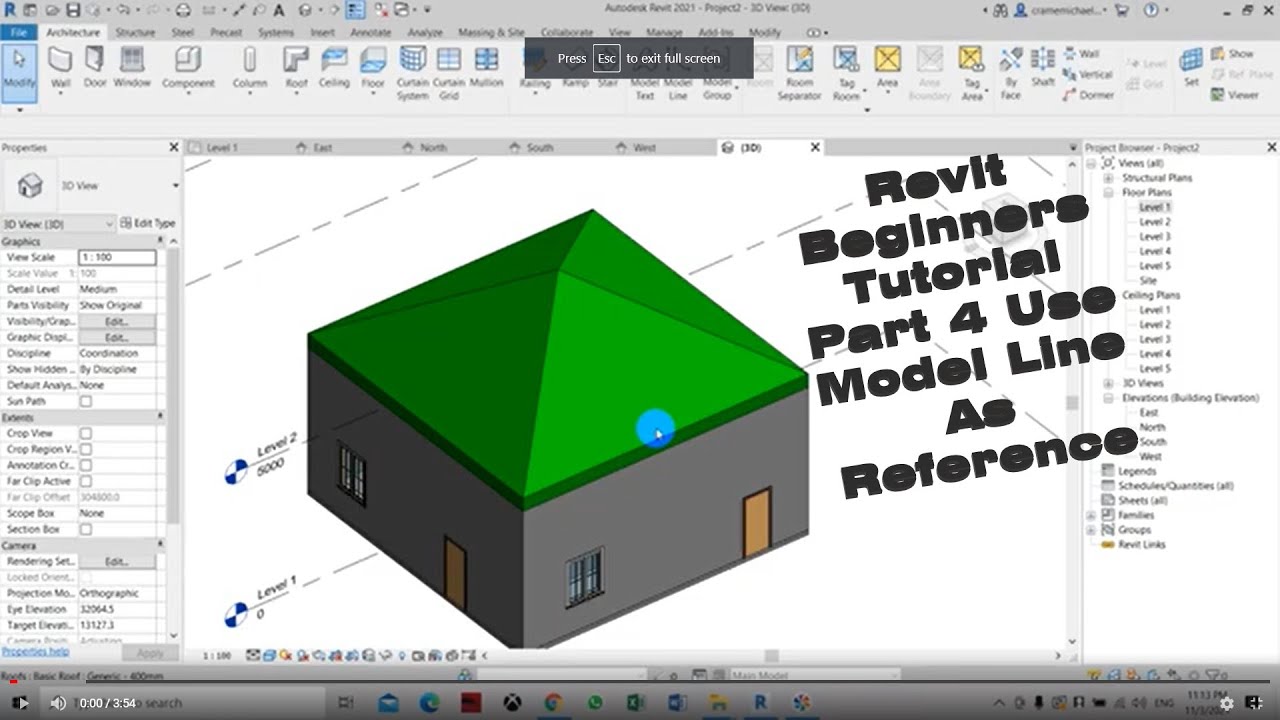Image resolution: width=1280 pixels, height=720 pixels.
Task: Open the Massing & Site tab
Action: (491, 32)
